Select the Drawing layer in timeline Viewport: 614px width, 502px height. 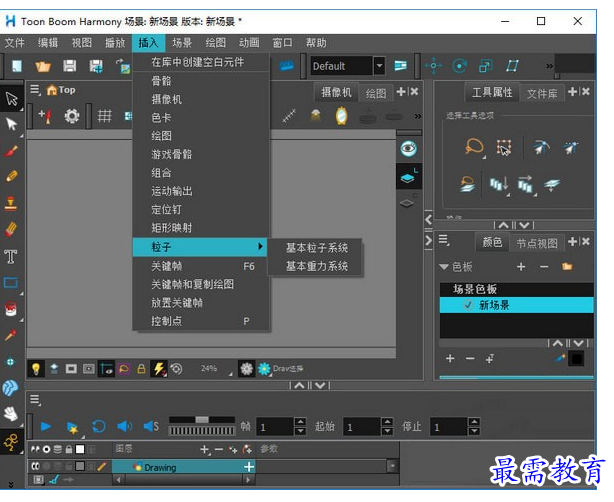tap(184, 467)
